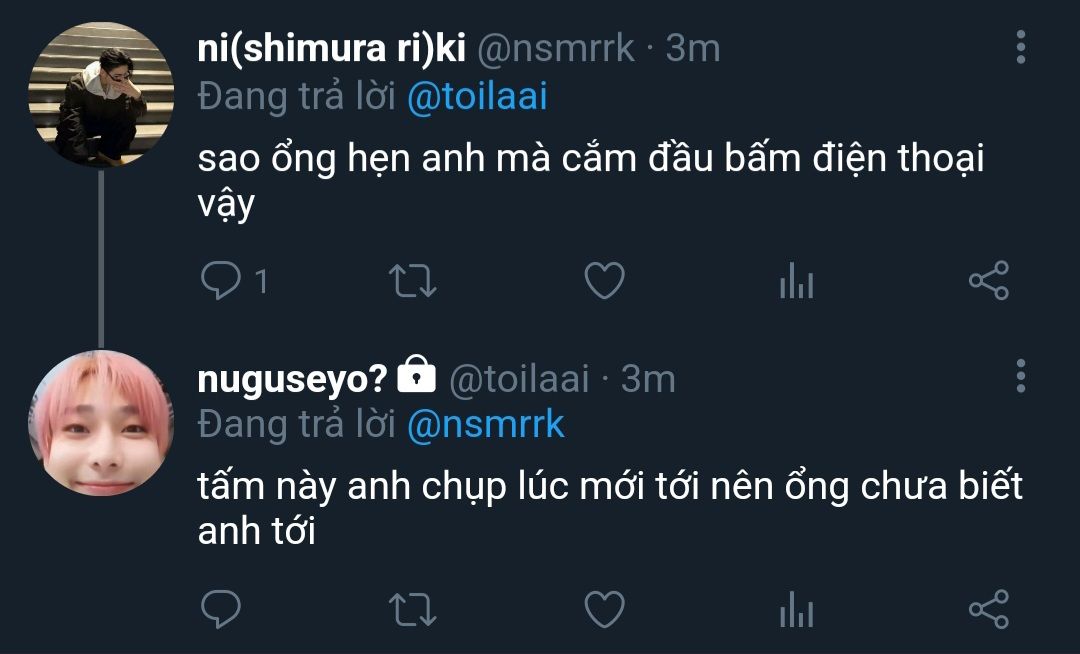This screenshot has width=1080, height=654.
Task: View analytics of toilaai's reply tweet
Action: pyautogui.click(x=796, y=610)
